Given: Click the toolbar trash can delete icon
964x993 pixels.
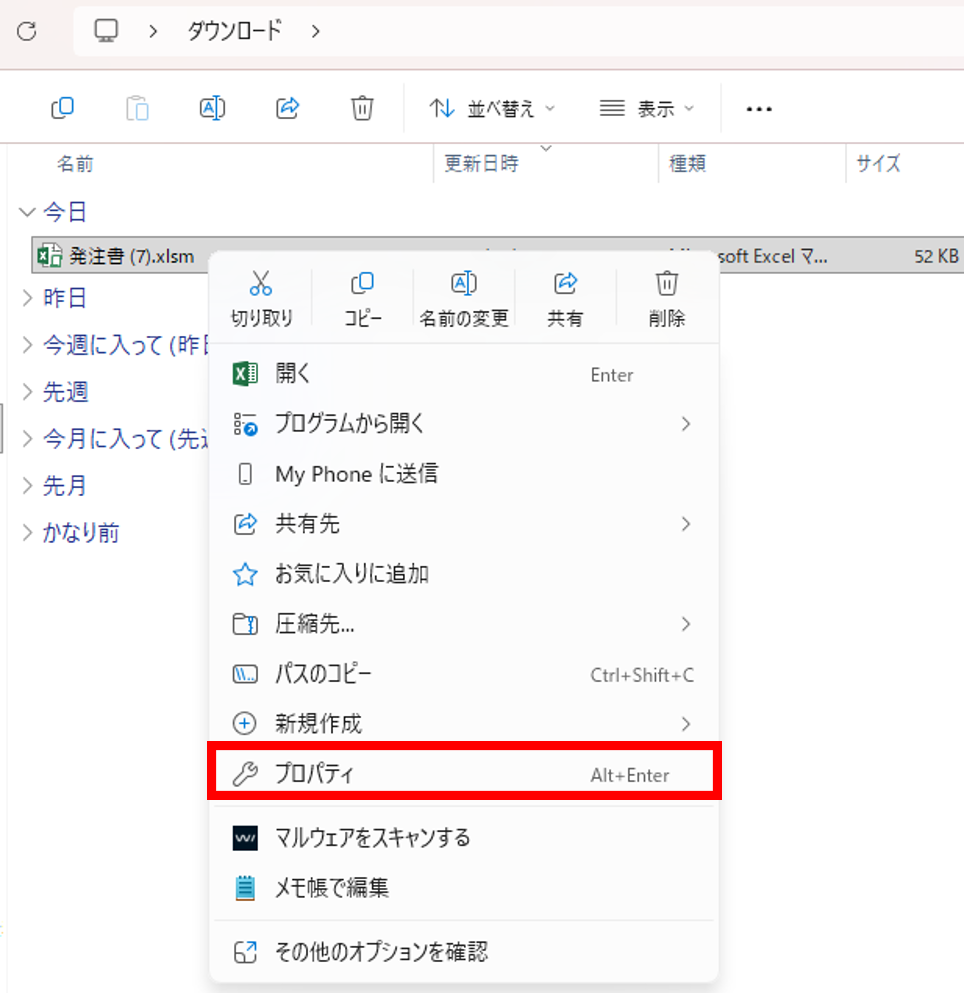Looking at the screenshot, I should click(x=362, y=108).
